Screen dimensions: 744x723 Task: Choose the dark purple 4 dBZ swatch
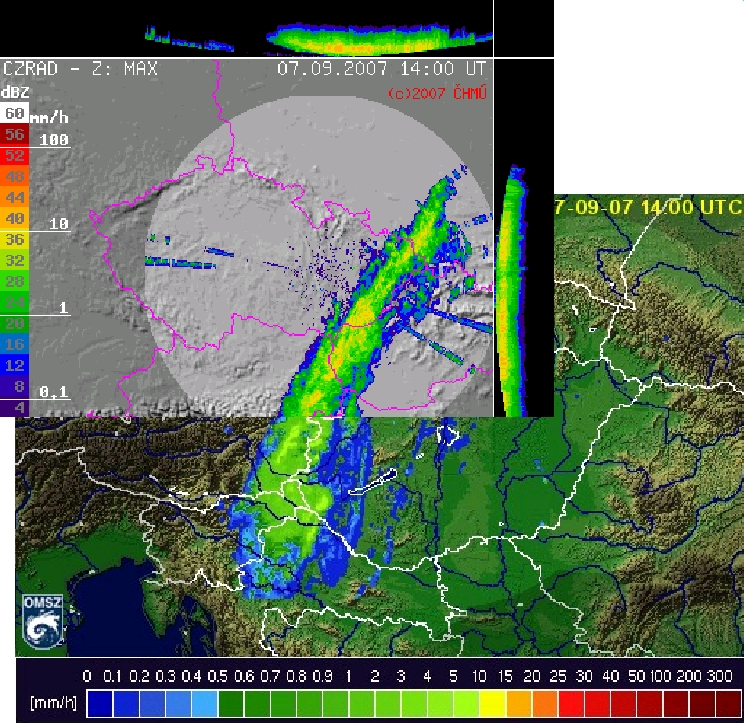14,406
